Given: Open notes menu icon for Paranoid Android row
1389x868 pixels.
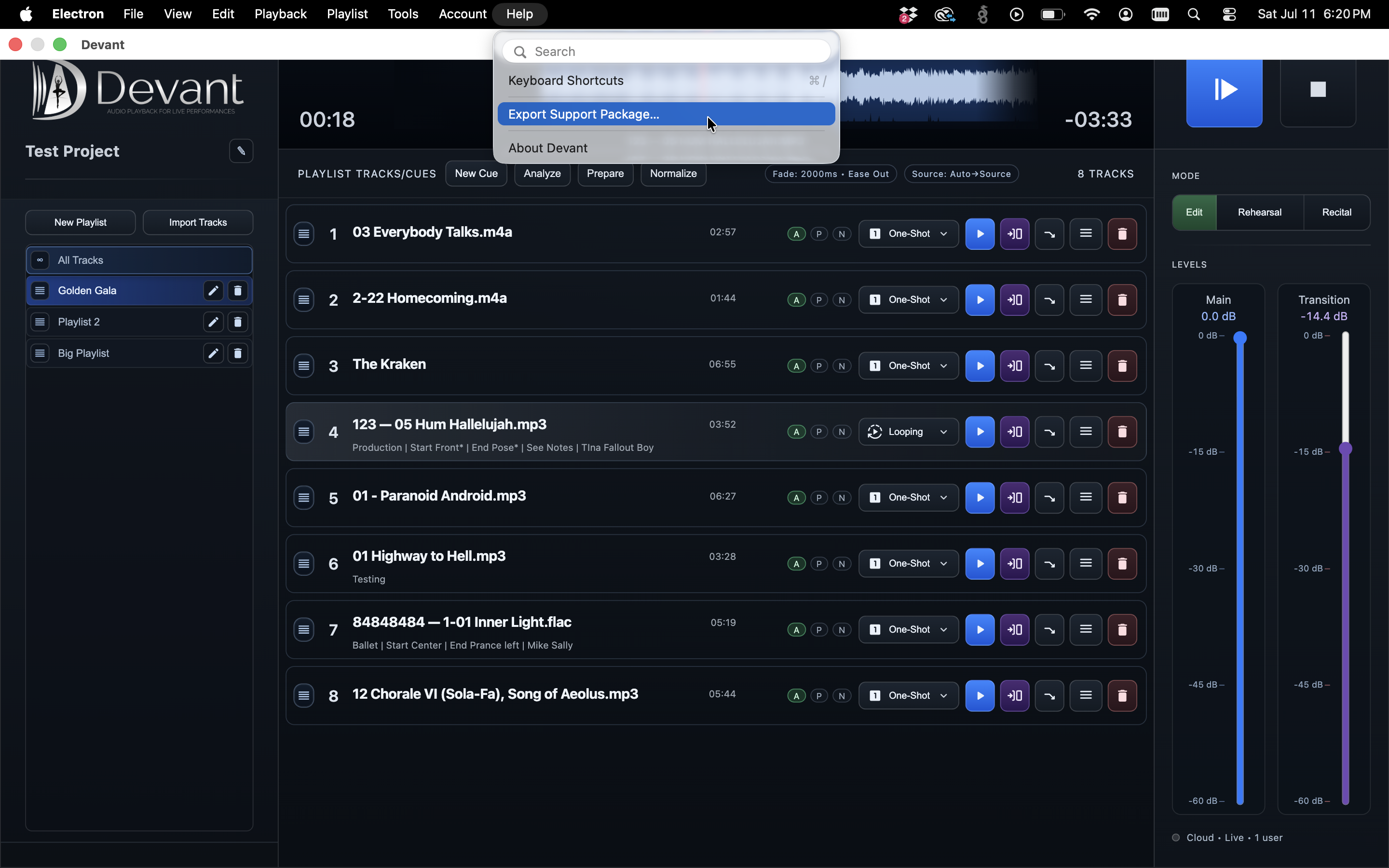Looking at the screenshot, I should pos(1085,497).
